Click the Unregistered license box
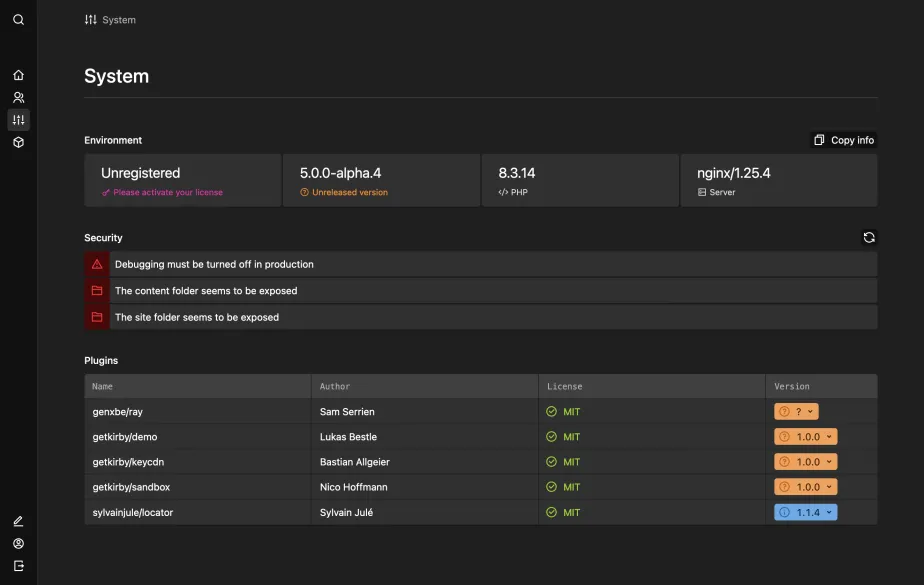This screenshot has width=924, height=585. (182, 180)
